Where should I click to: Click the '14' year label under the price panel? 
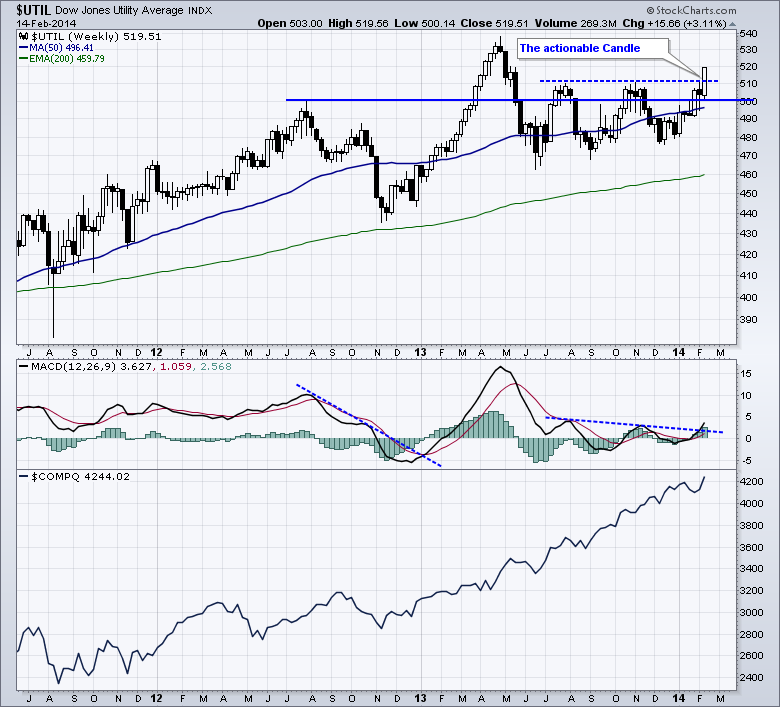679,352
